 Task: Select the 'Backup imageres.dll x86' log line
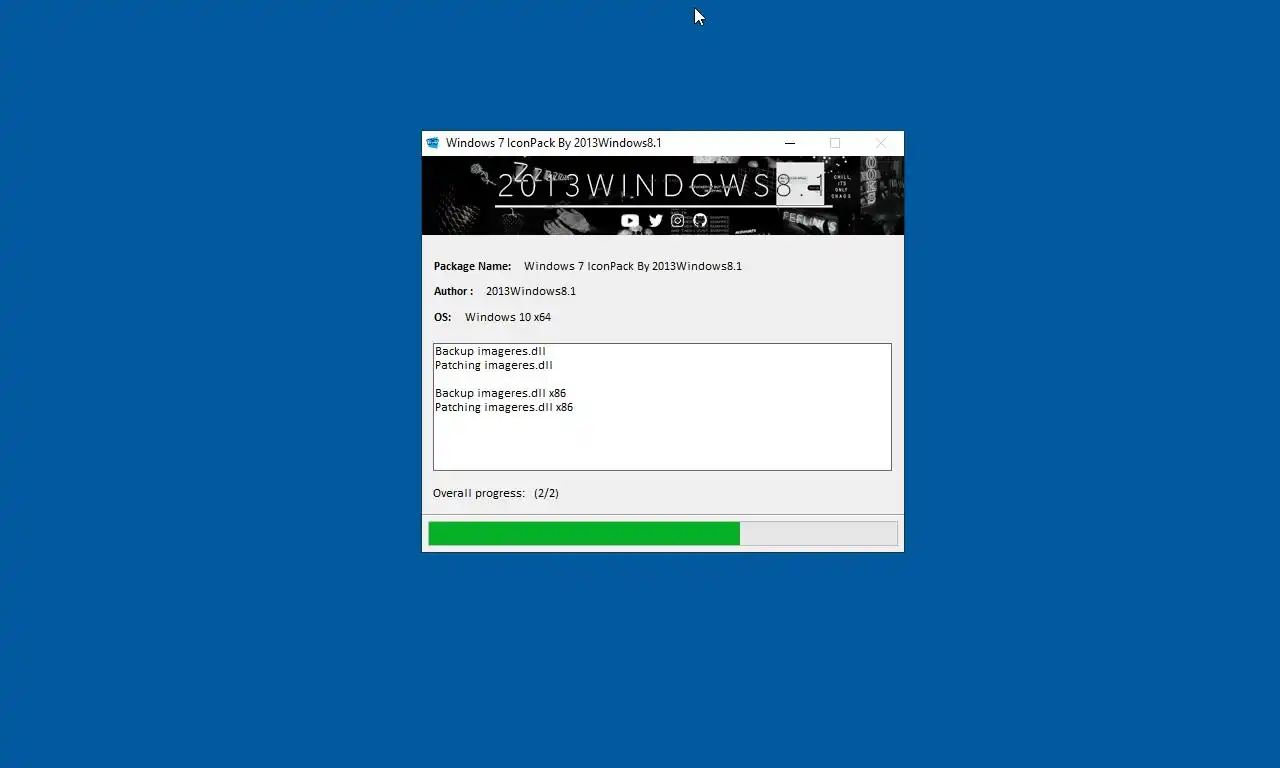(500, 393)
